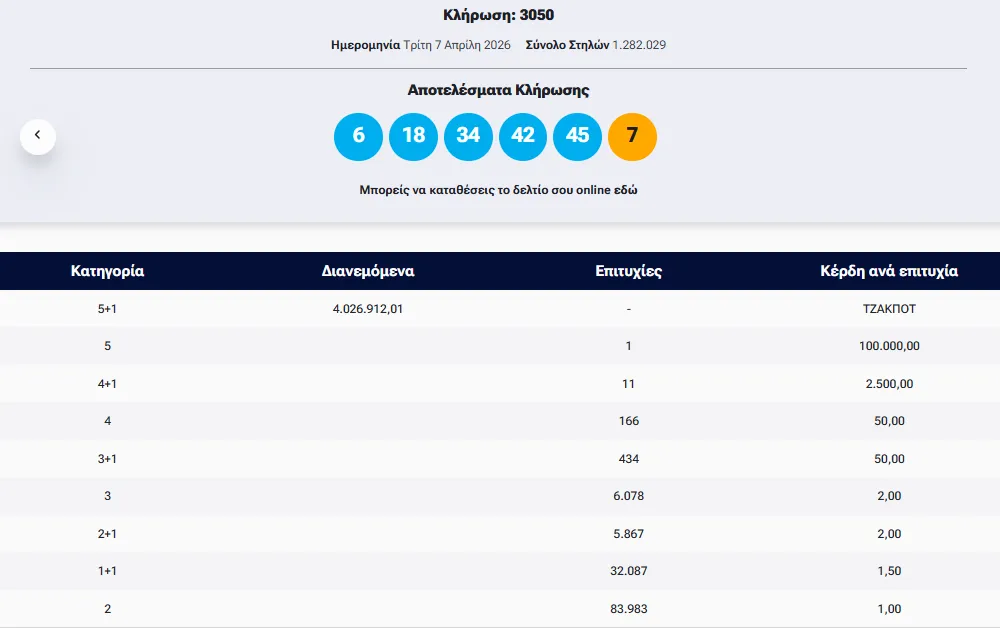Open the online ticket submission link

coord(497,189)
